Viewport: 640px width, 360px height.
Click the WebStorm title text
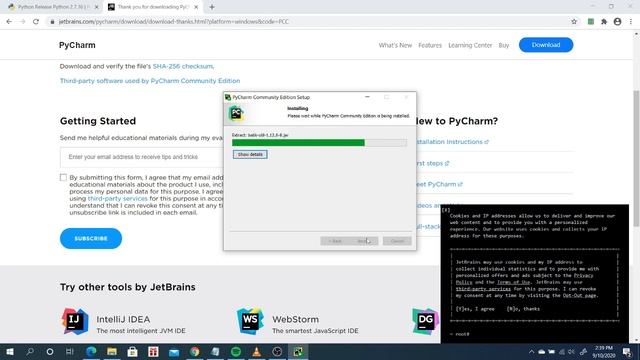point(296,319)
